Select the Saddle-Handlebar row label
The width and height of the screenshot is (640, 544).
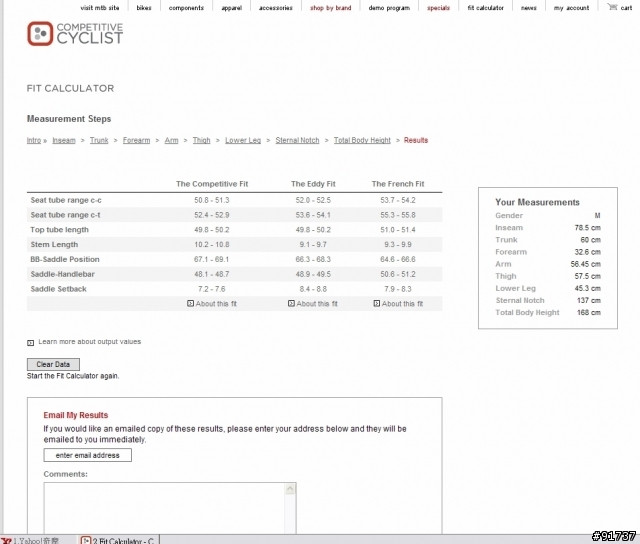(62, 274)
